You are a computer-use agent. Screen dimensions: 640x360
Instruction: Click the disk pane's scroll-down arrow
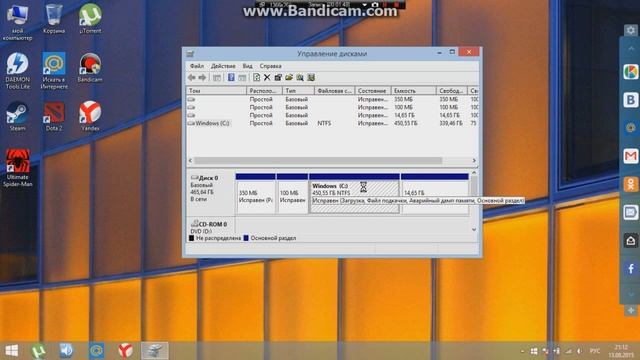tap(474, 229)
